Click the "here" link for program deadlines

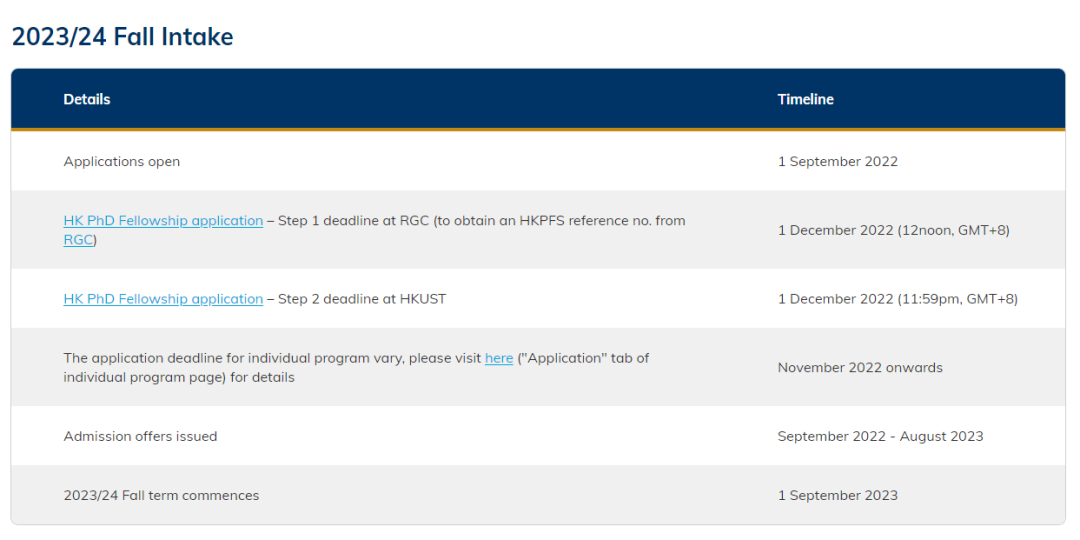pyautogui.click(x=499, y=358)
